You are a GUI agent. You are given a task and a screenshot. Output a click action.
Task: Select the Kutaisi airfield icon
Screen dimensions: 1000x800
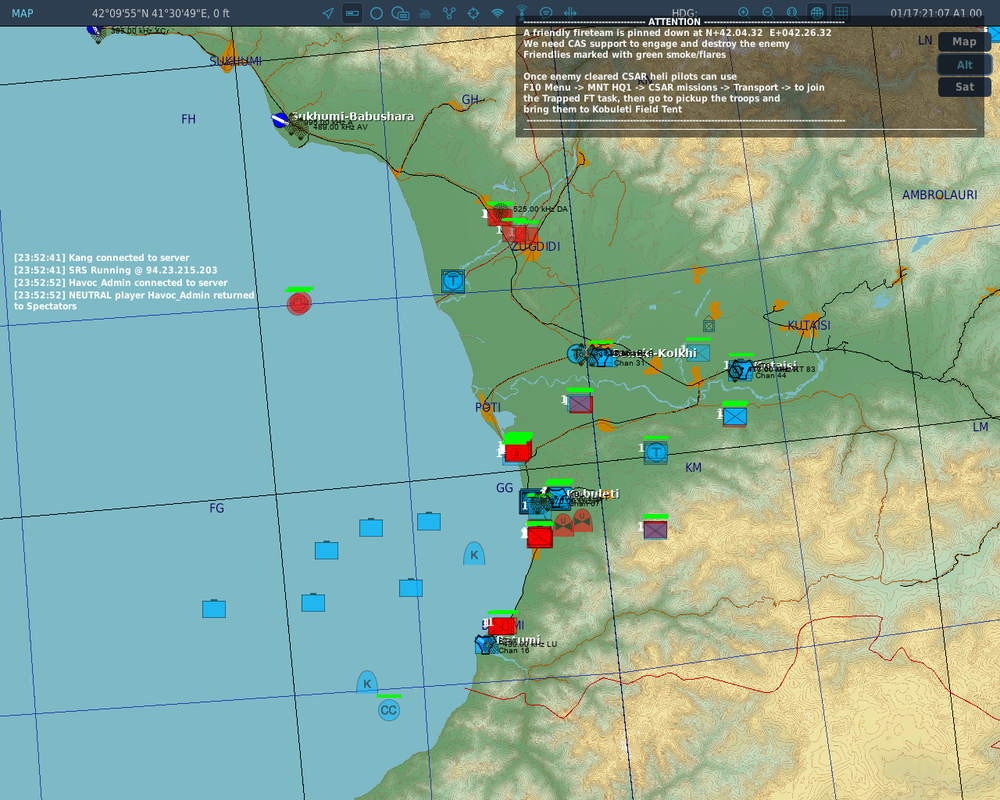[x=740, y=369]
